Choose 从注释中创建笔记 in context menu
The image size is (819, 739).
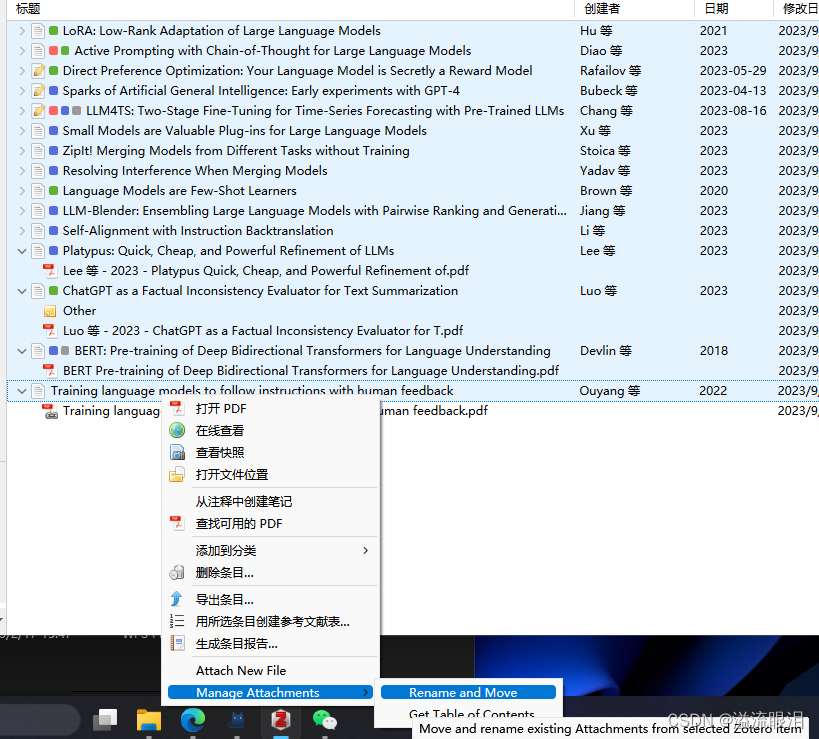pyautogui.click(x=273, y=501)
